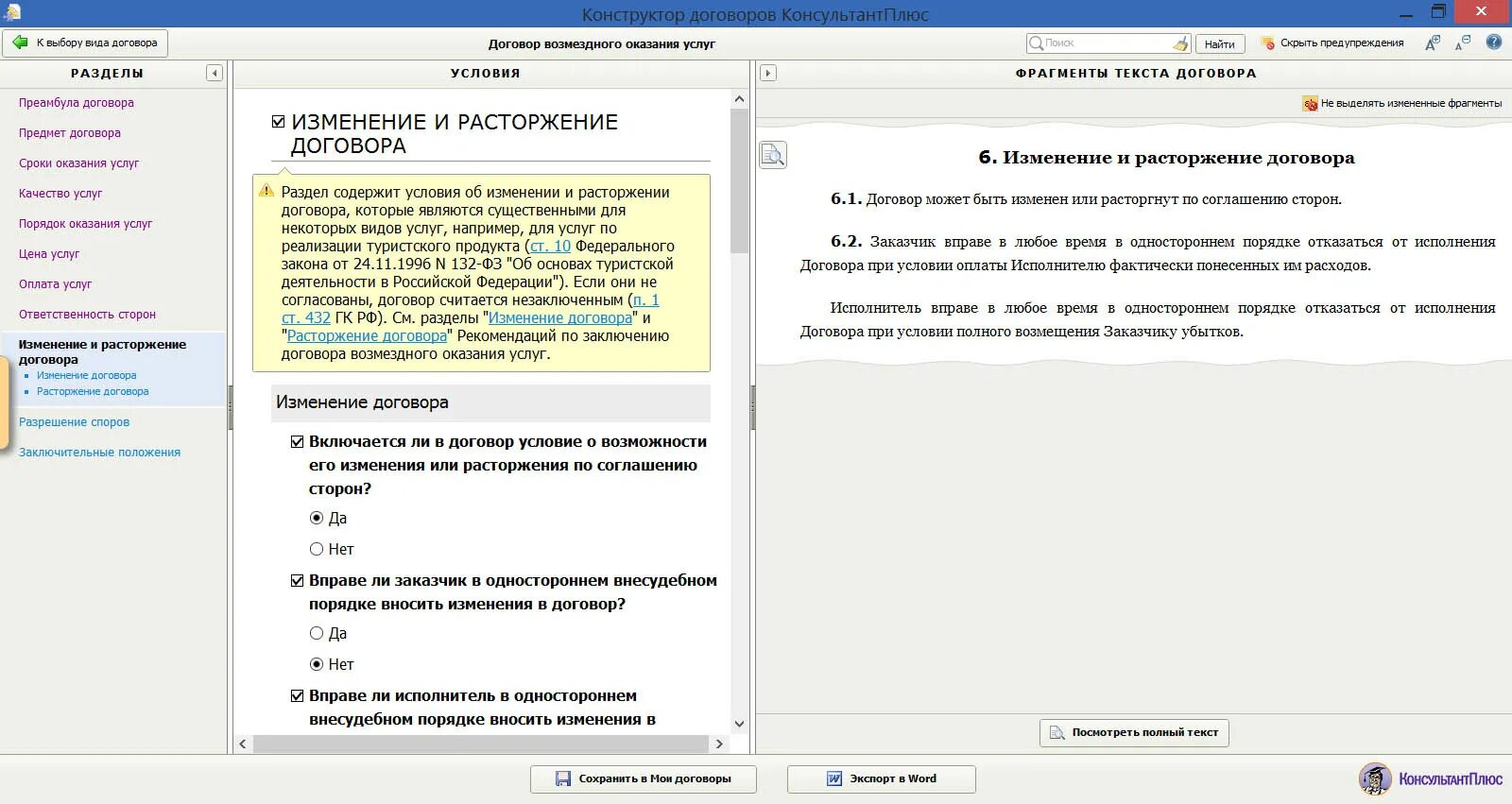Select Изменение и расторжение договора section
Viewport: 1512px width, 804px height.
[102, 351]
